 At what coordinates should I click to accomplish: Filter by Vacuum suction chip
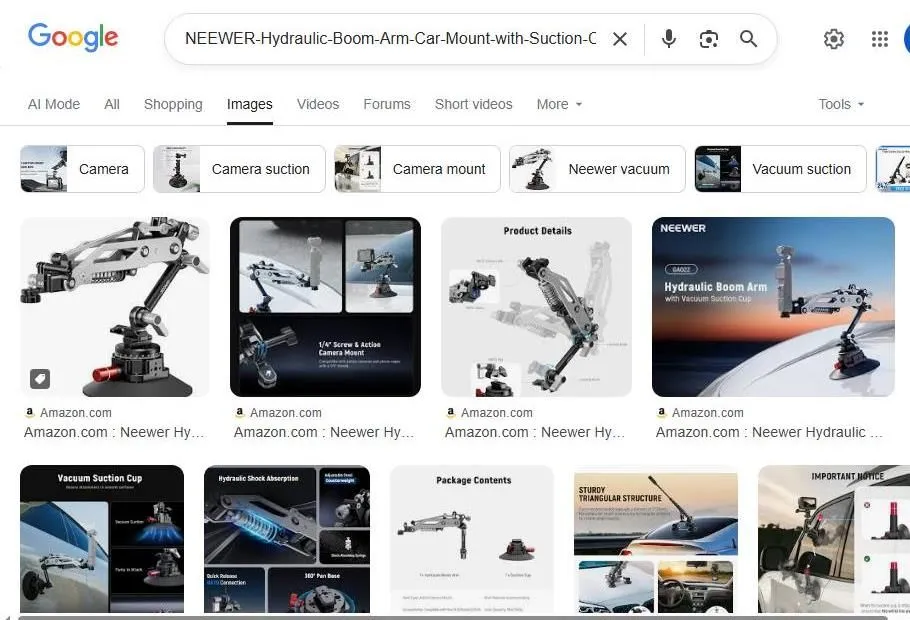pyautogui.click(x=780, y=169)
